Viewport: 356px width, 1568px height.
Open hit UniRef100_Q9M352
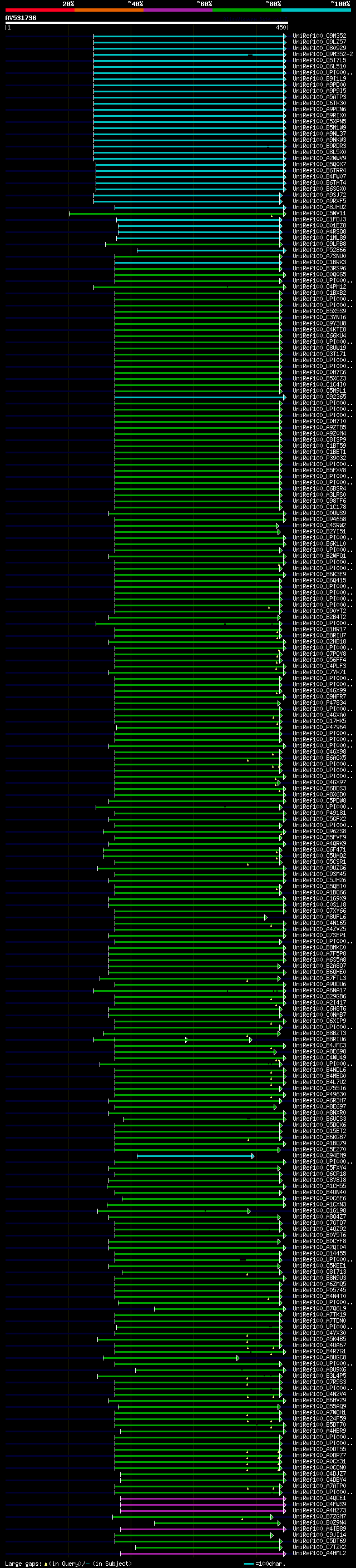pyautogui.click(x=319, y=36)
